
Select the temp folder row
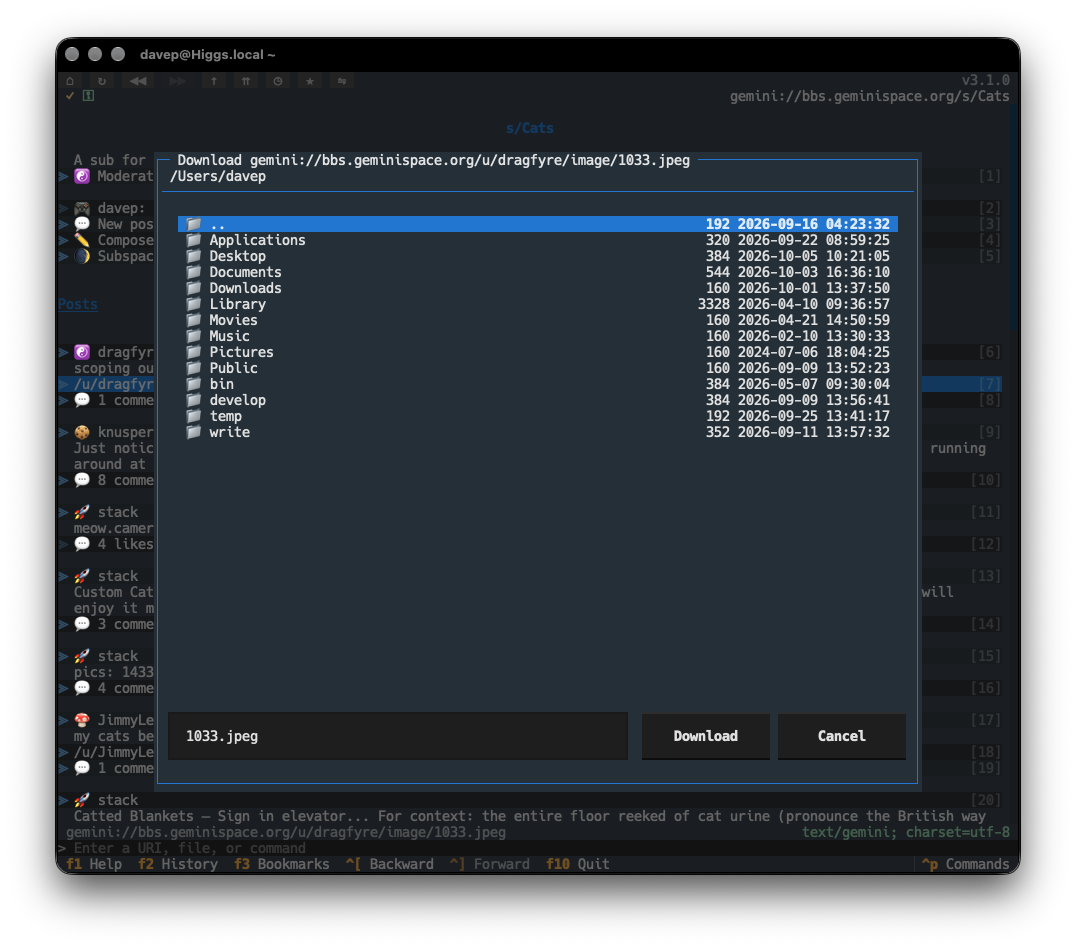click(x=537, y=416)
